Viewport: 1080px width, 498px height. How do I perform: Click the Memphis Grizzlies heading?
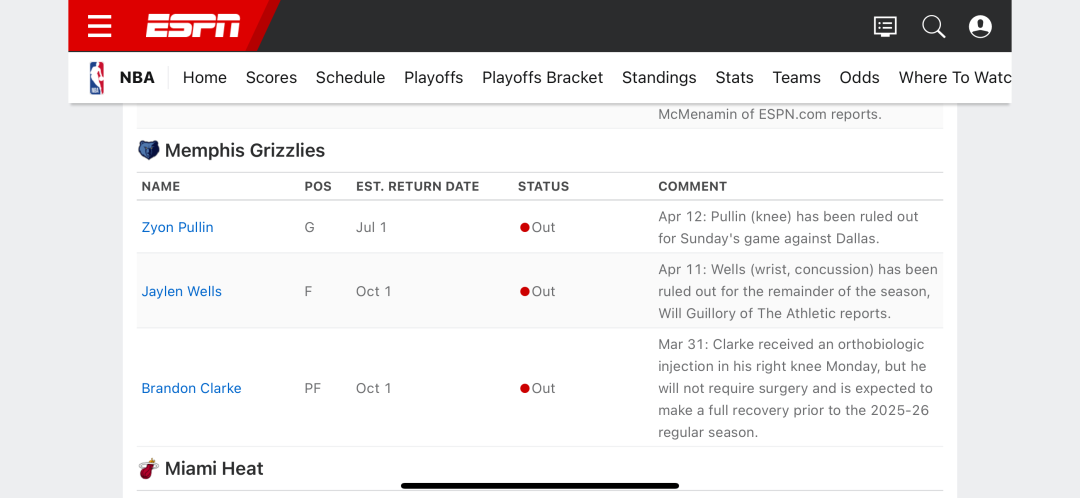pyautogui.click(x=245, y=150)
